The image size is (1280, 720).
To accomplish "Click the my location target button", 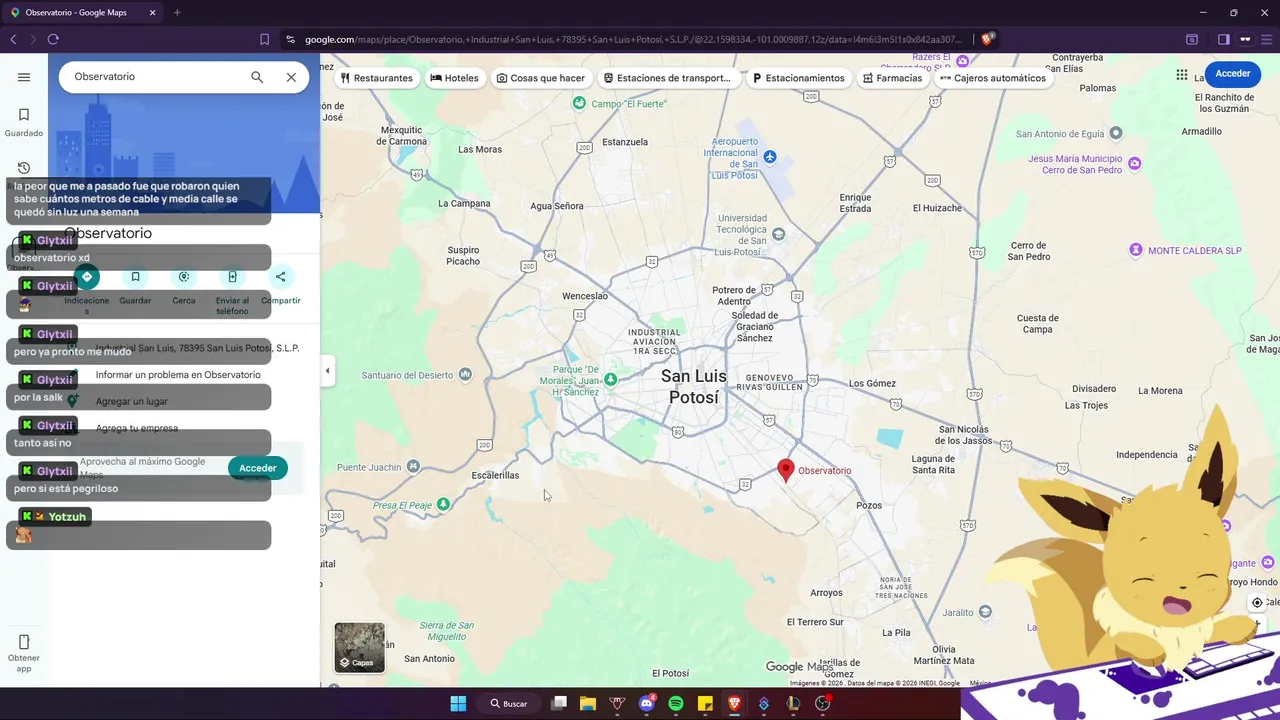I will (x=1258, y=603).
